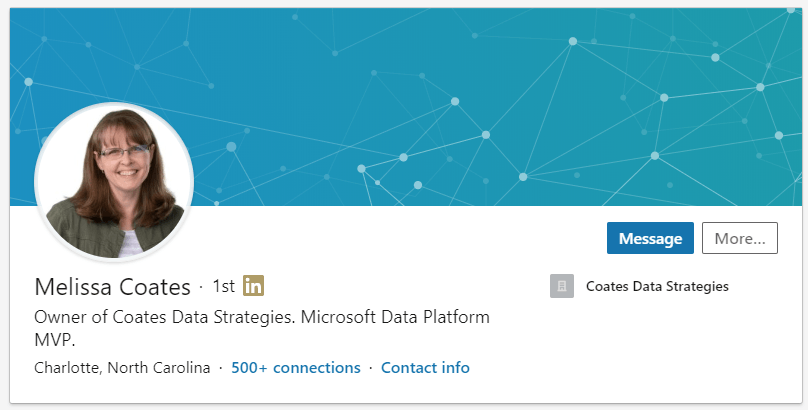Click the gold LinkedIn premium badge icon
The image size is (808, 410).
point(254,286)
